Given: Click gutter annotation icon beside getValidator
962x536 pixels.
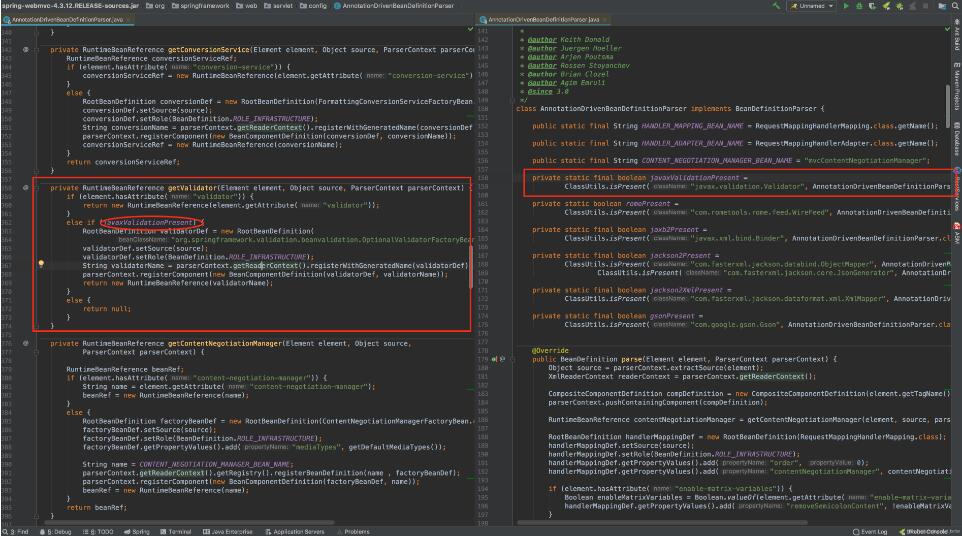Looking at the screenshot, I should [x=26, y=188].
